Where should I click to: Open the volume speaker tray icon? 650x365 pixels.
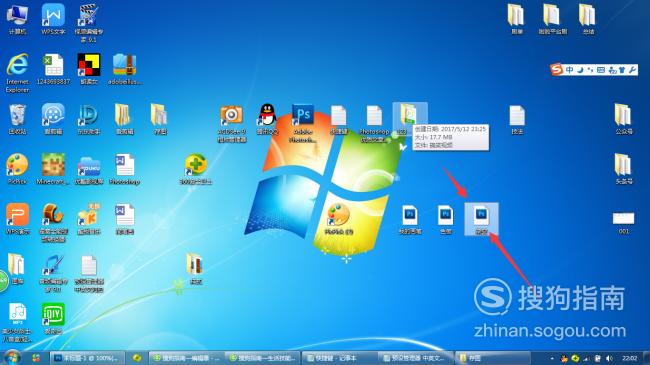(x=609, y=358)
